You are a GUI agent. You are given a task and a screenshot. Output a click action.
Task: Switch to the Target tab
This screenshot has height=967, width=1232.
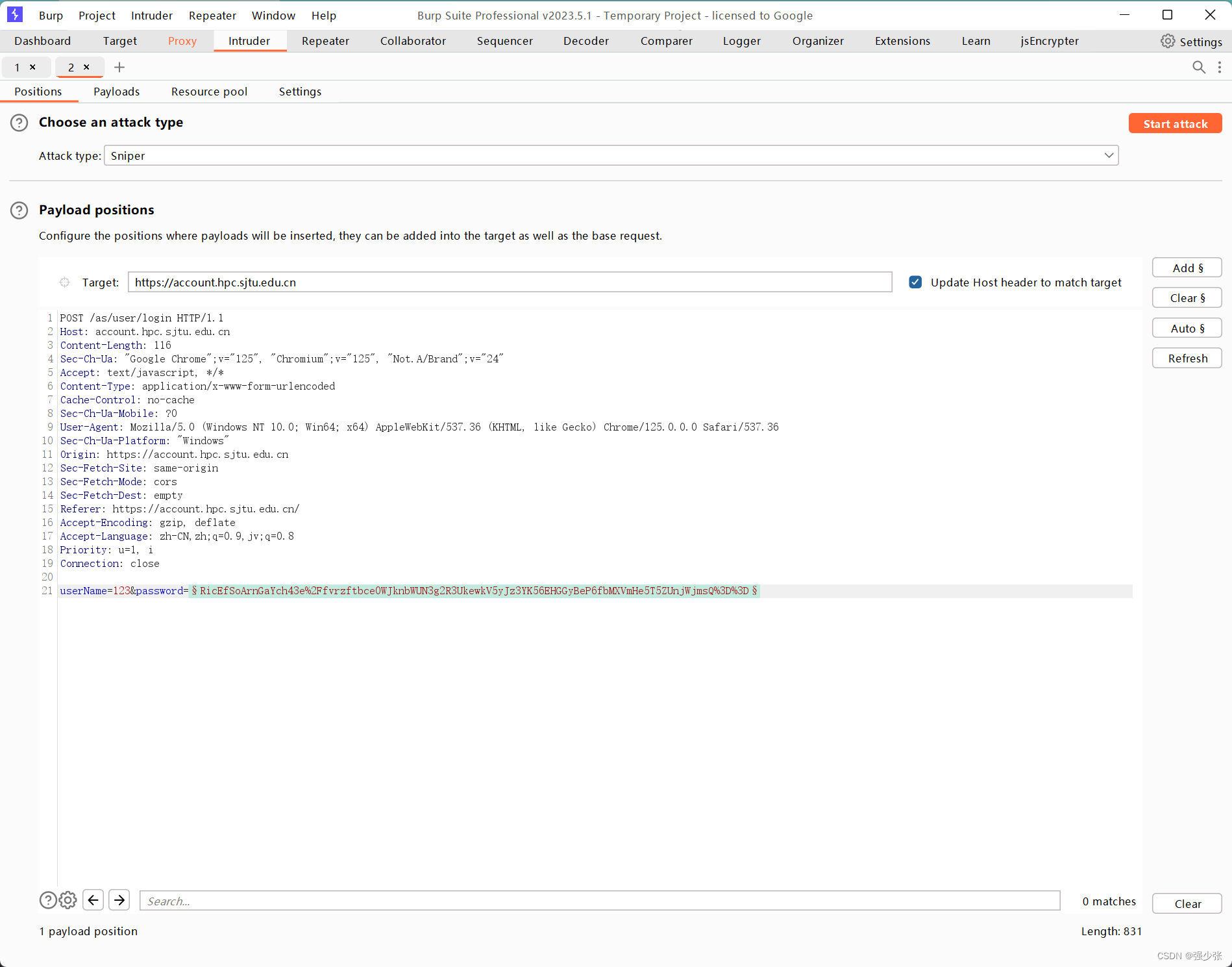click(119, 41)
